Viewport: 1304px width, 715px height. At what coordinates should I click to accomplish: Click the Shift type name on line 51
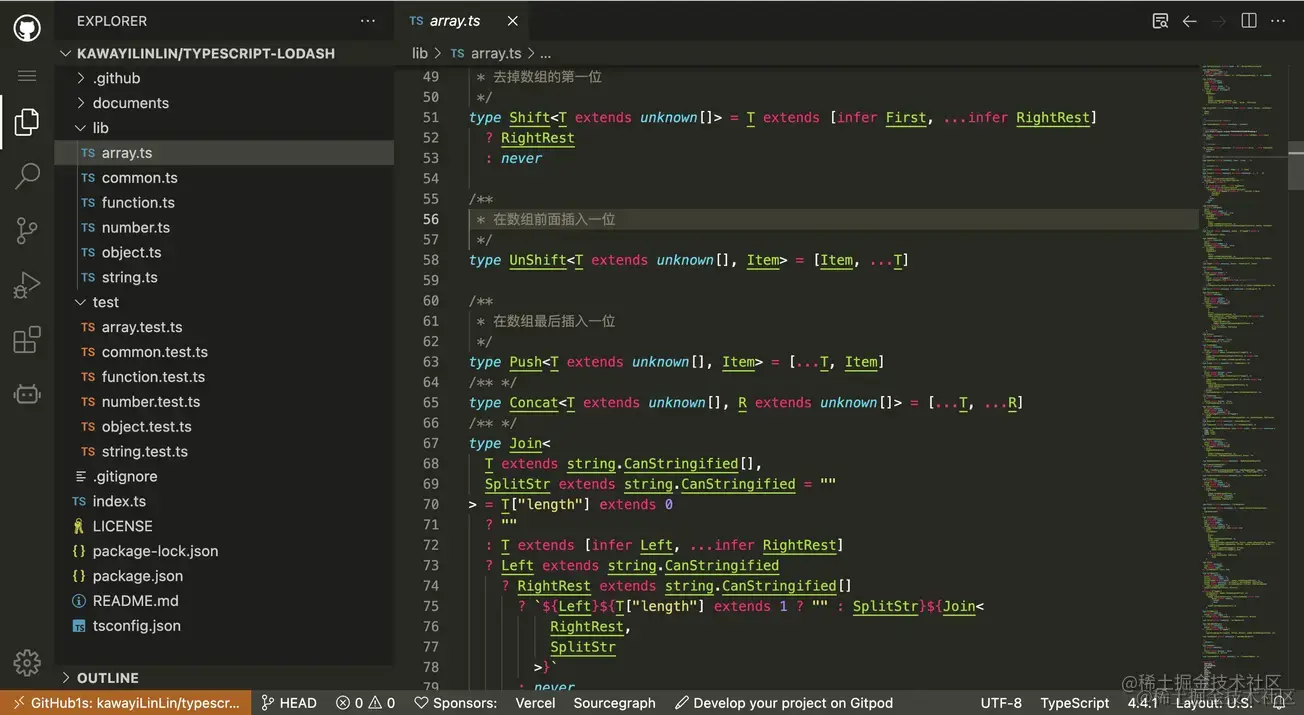(530, 117)
